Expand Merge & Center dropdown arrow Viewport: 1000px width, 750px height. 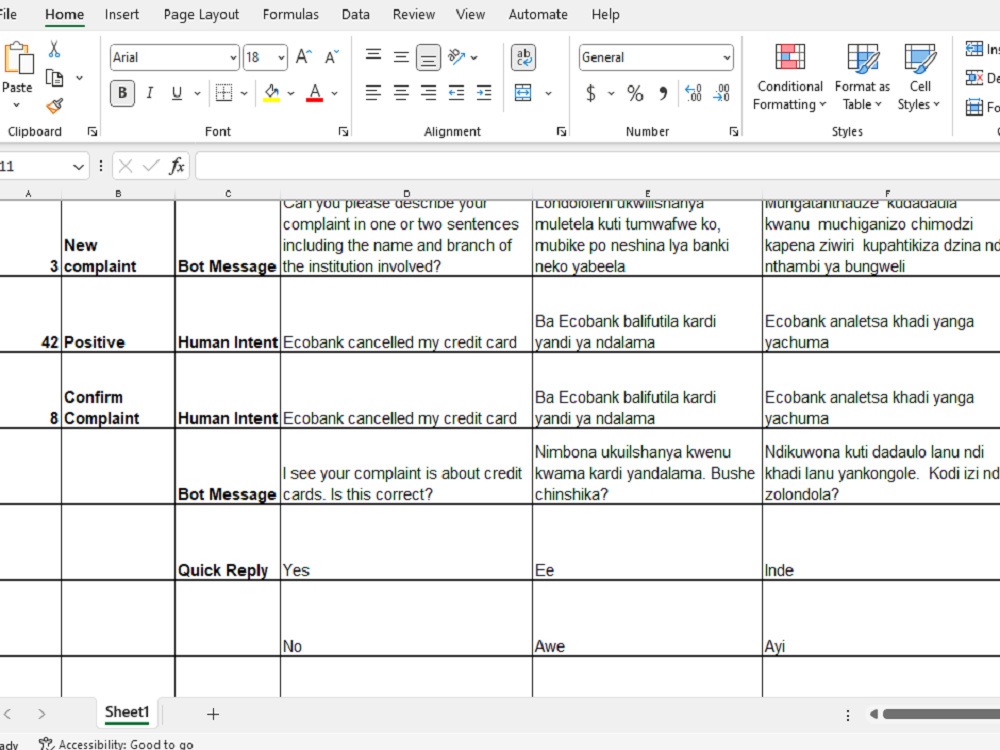[548, 94]
